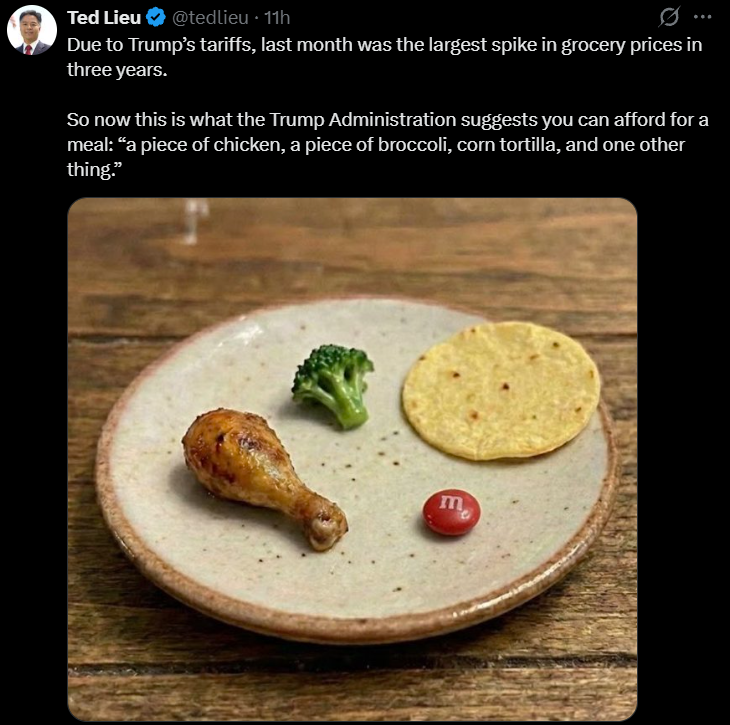Open the Ted Lieu display name link
This screenshot has height=725, width=730.
coord(103,17)
